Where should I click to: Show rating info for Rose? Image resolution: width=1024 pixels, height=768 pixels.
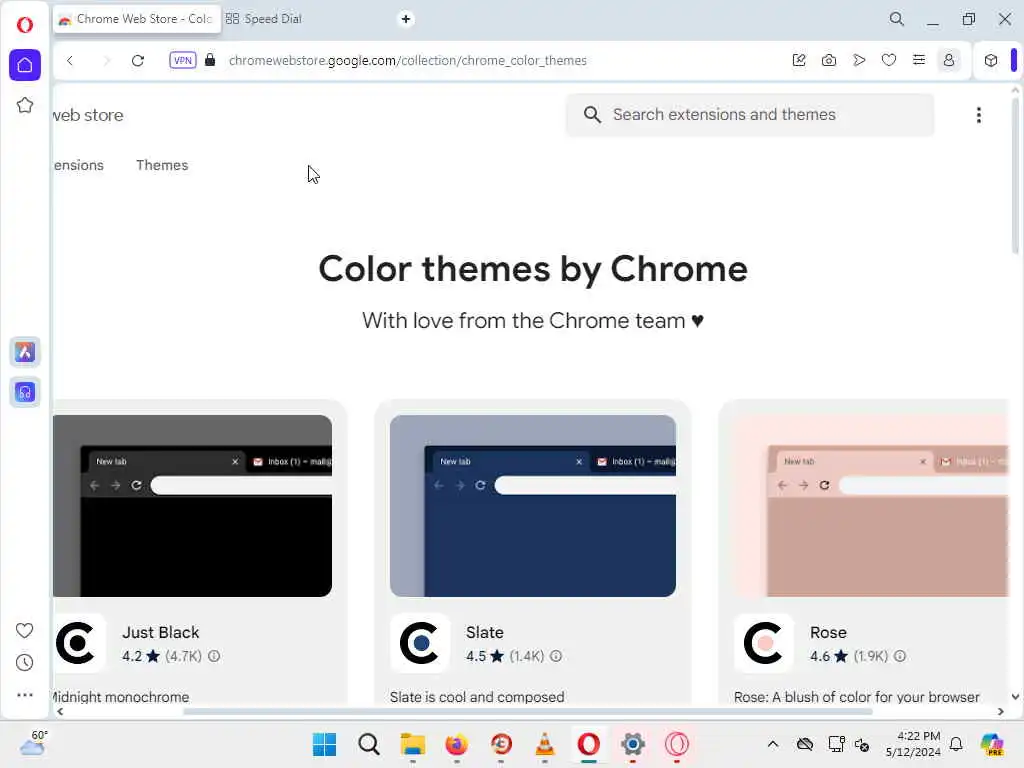pyautogui.click(x=900, y=656)
